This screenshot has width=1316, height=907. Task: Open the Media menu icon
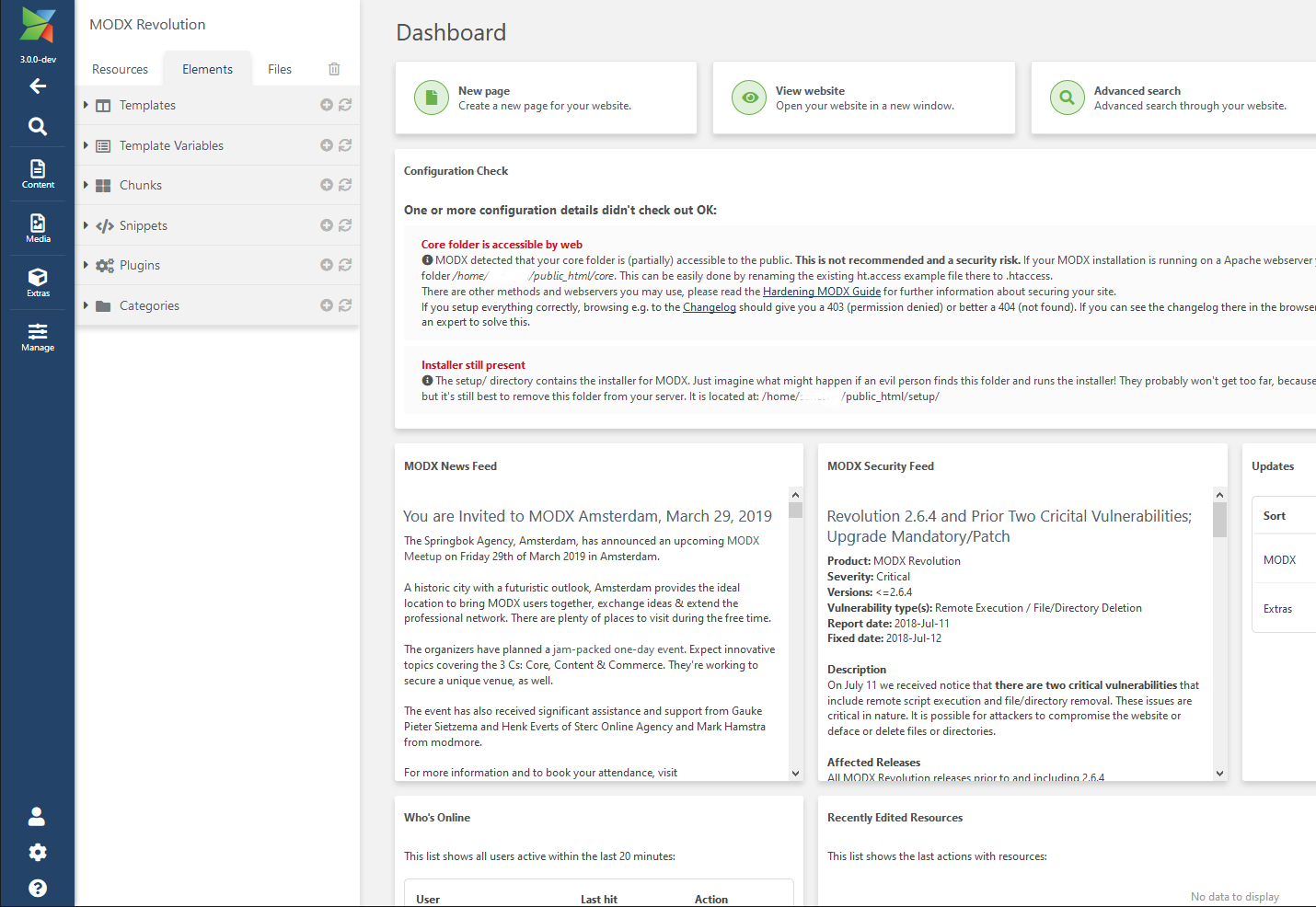(x=38, y=227)
